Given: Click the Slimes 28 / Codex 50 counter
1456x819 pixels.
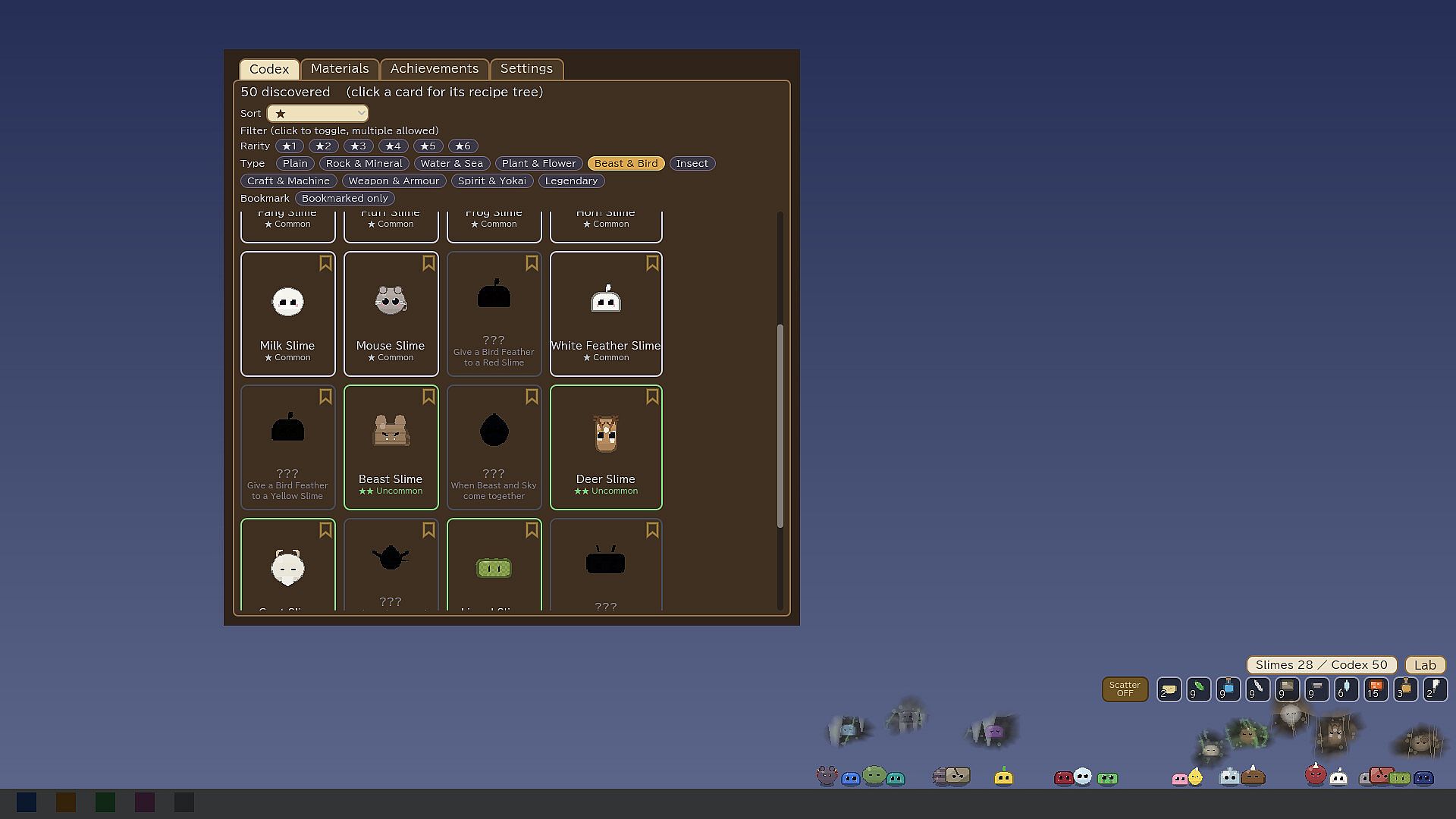Looking at the screenshot, I should tap(1322, 665).
